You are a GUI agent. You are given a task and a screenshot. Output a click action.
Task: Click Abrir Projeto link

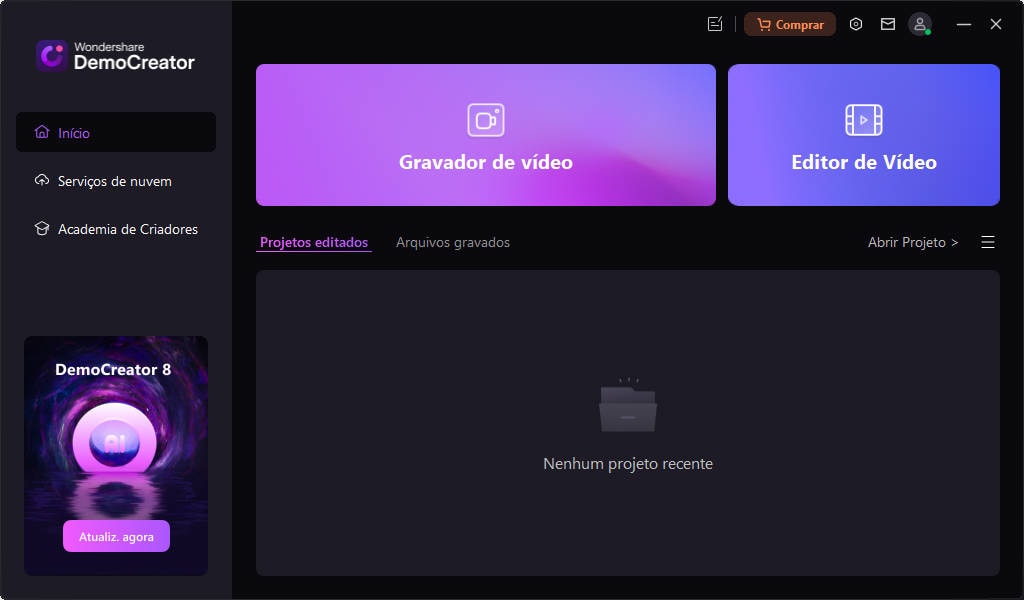913,242
